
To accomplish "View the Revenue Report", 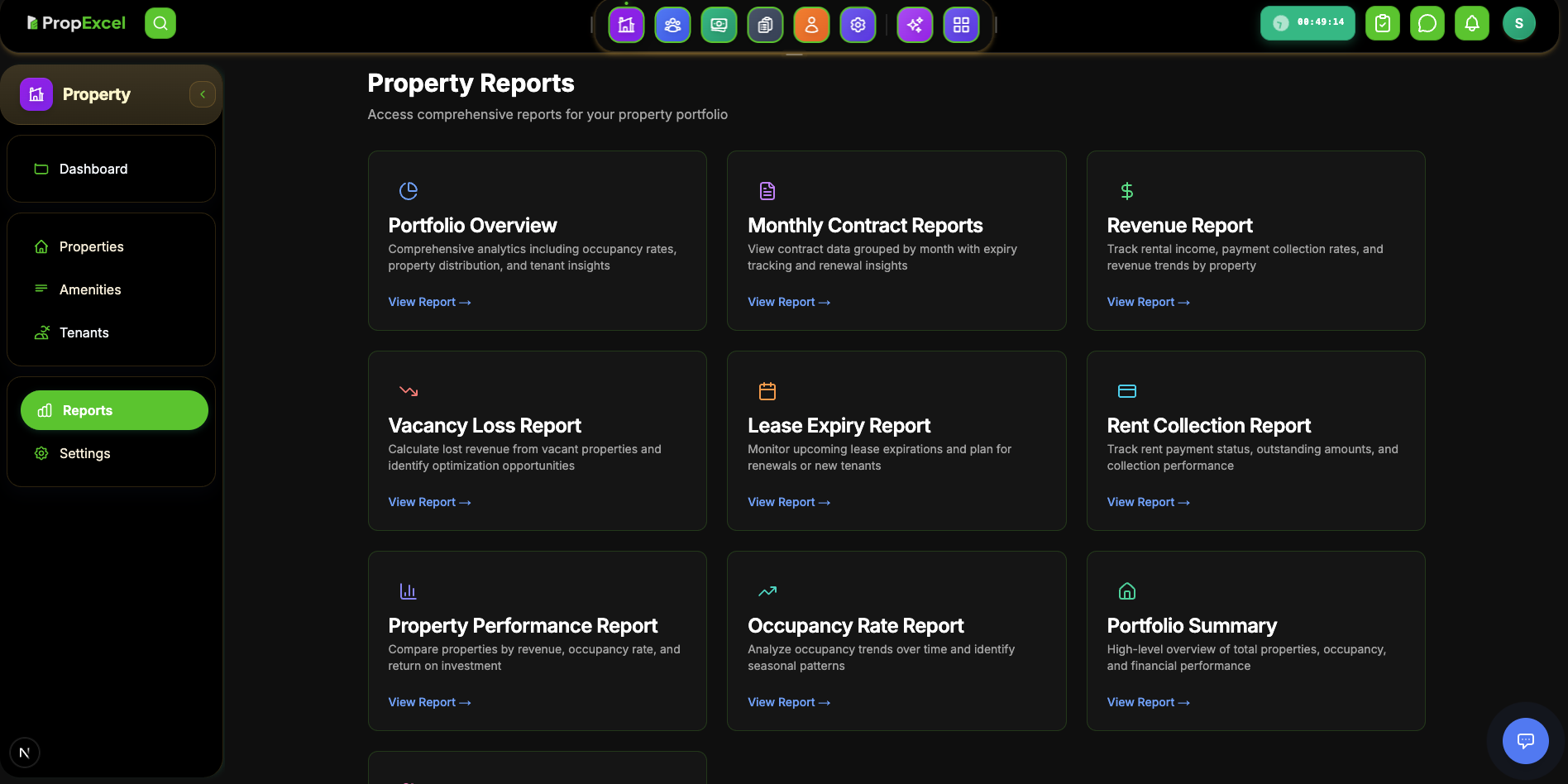I will pos(1148,301).
